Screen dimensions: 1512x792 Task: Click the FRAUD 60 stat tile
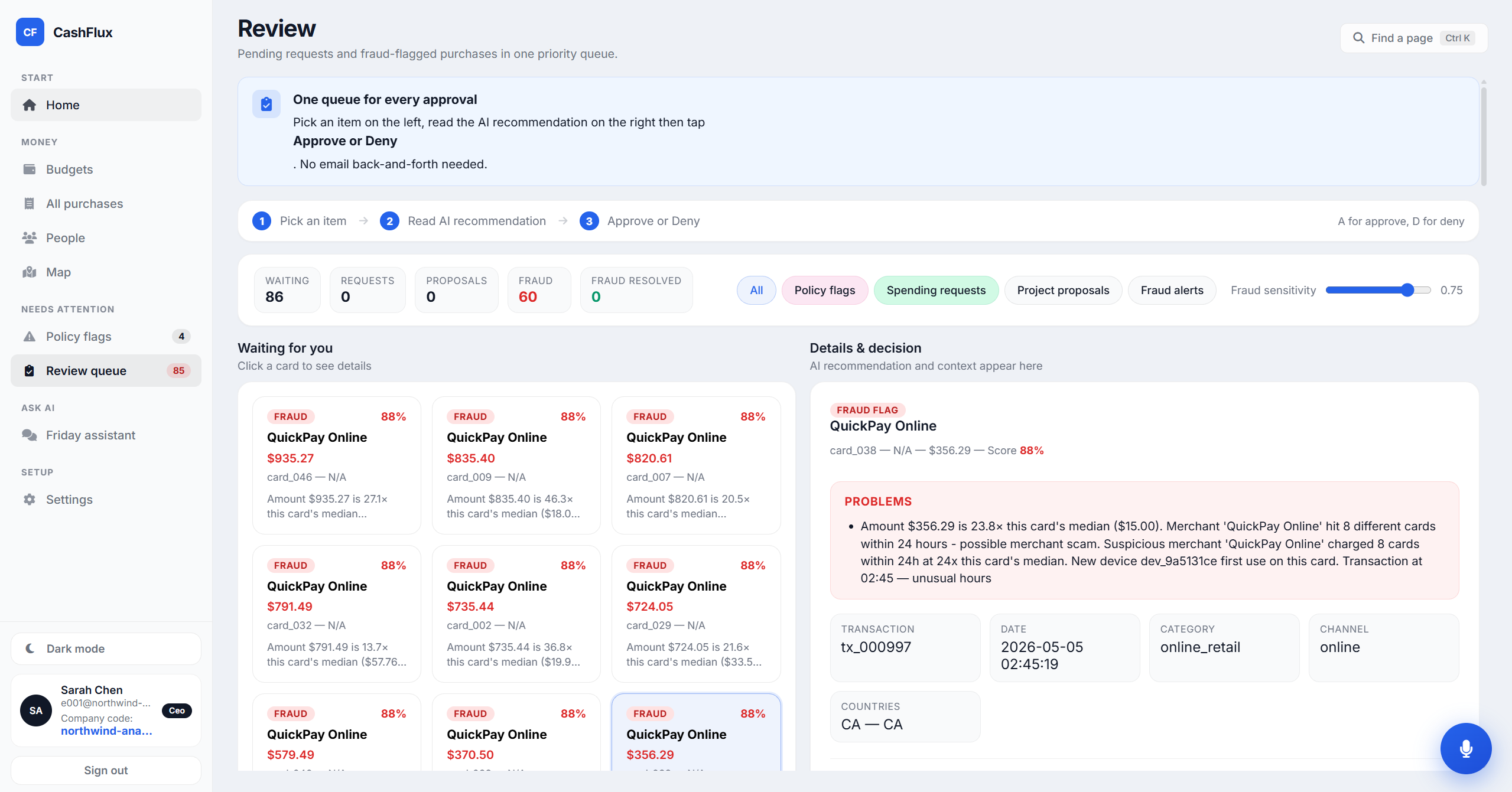[539, 289]
